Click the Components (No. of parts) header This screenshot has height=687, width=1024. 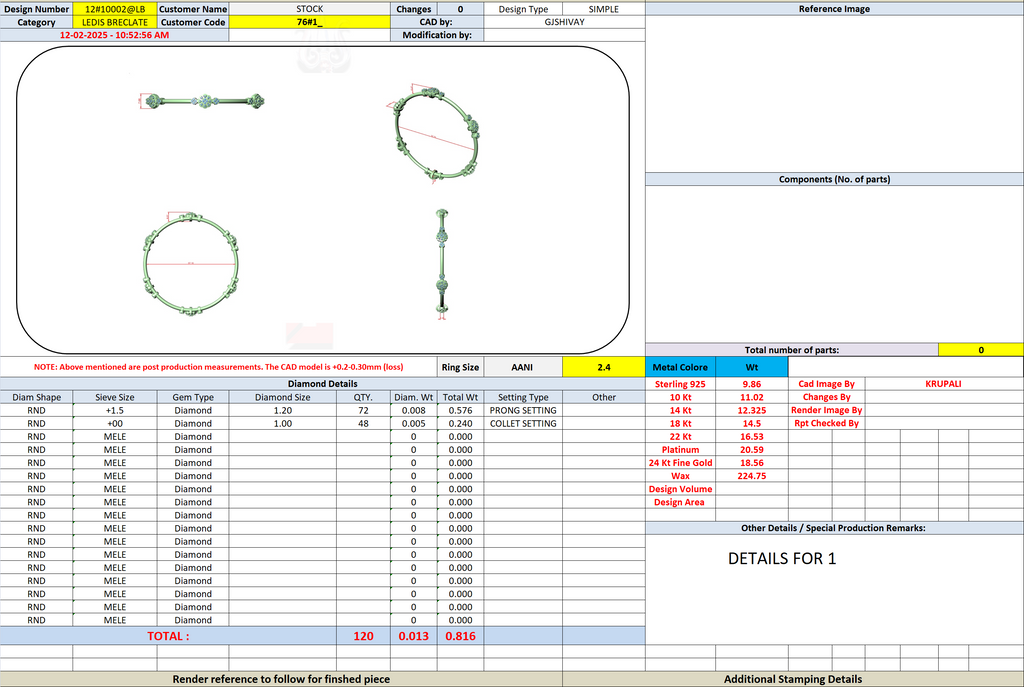pos(834,179)
